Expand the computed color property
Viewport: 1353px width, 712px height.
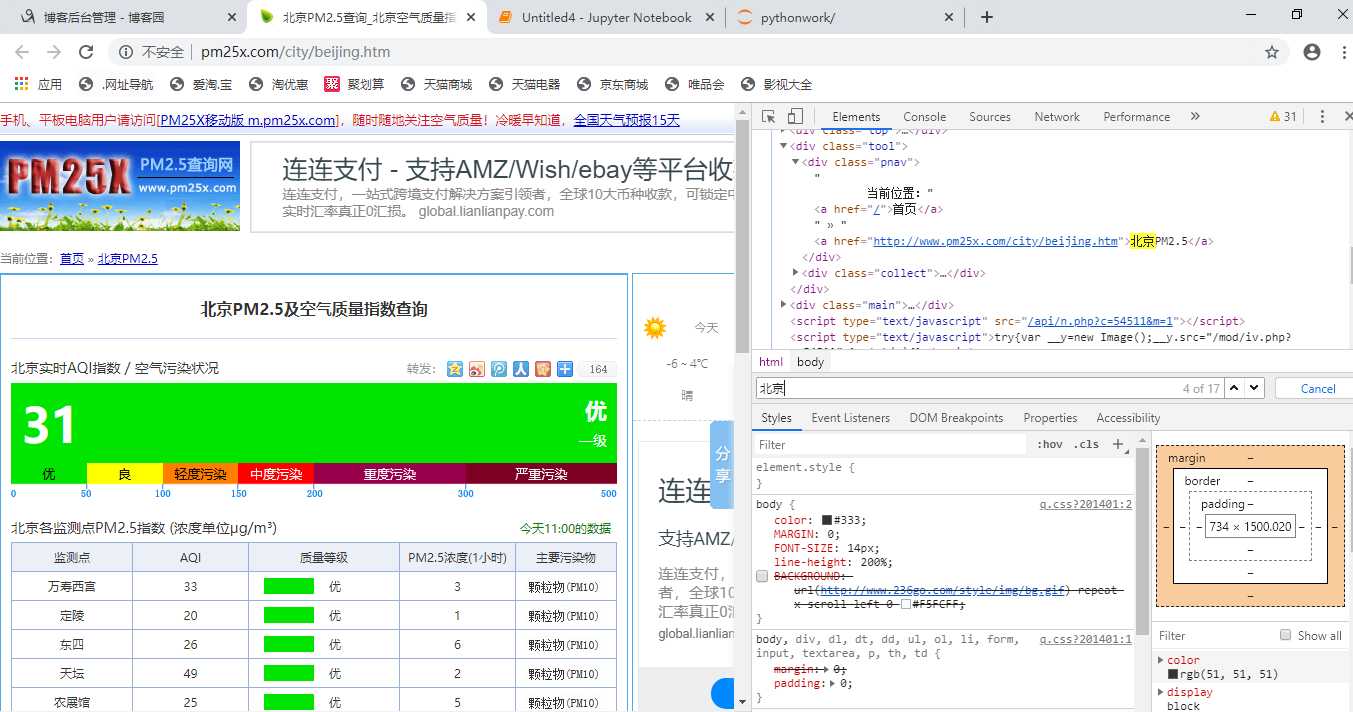point(1161,660)
